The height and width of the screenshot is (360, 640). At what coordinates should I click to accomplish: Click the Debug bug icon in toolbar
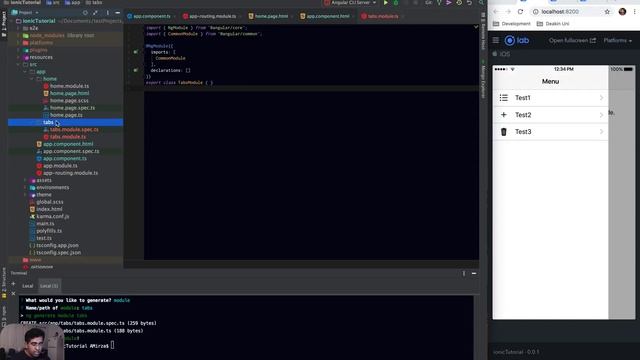pos(396,3)
